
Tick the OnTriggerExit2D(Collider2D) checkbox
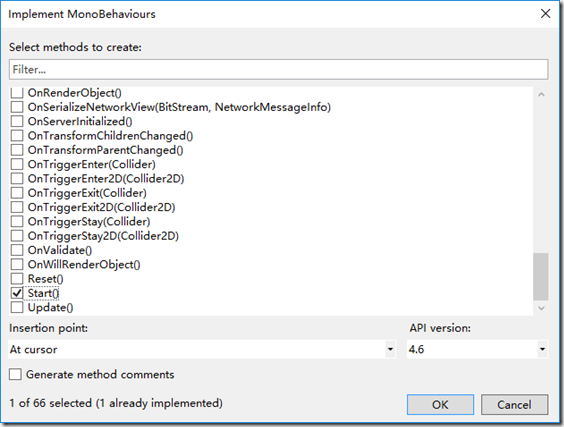click(x=17, y=207)
